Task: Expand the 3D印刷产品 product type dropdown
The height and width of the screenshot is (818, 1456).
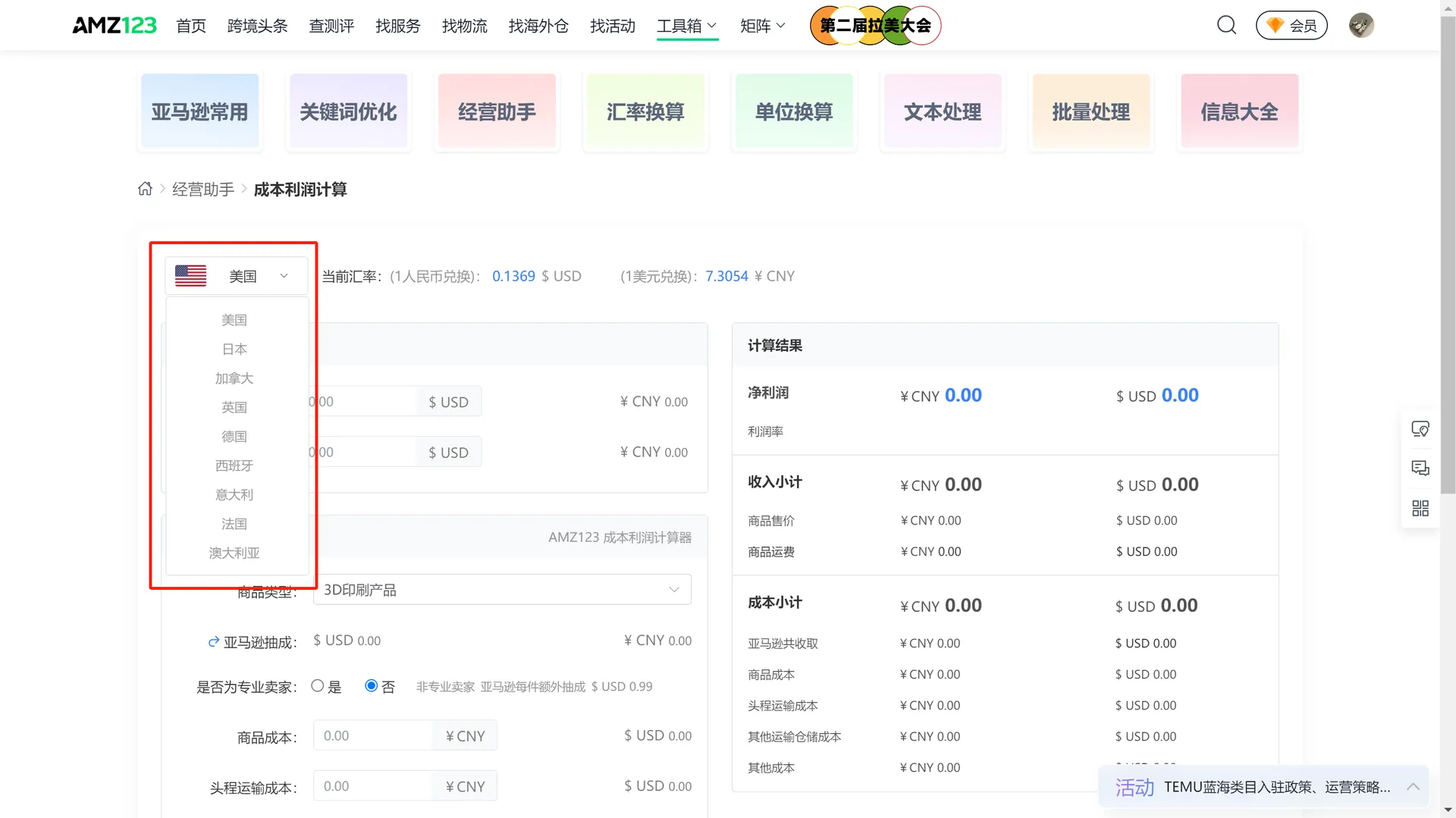Action: coord(502,590)
